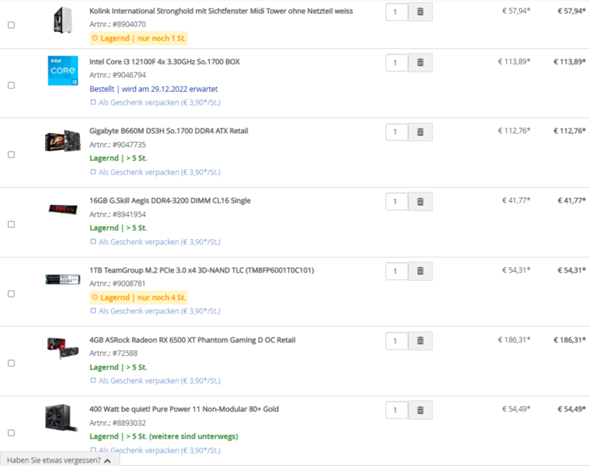Screen dimensions: 590x466
Task: Click the Intel Core i3 box thumbnail
Action: [63, 70]
